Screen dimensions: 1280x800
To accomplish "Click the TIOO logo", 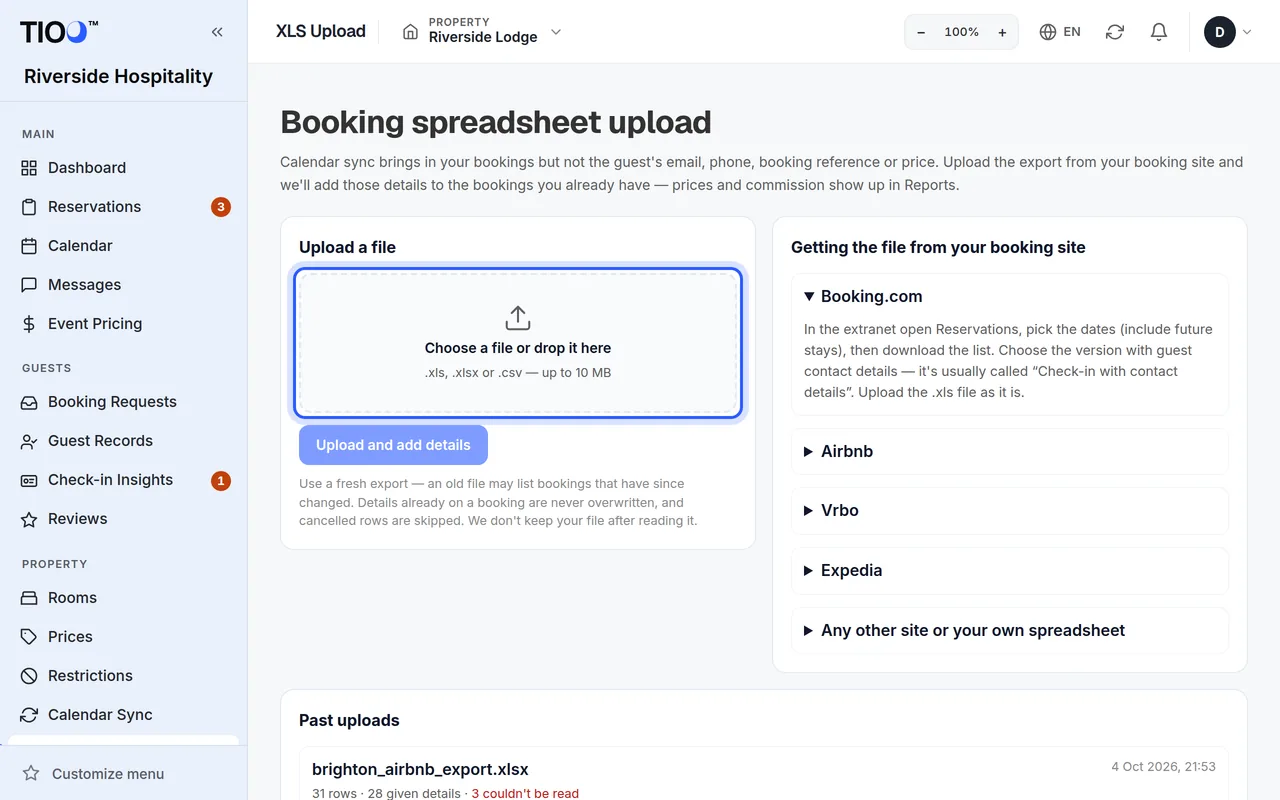I will 59,31.
